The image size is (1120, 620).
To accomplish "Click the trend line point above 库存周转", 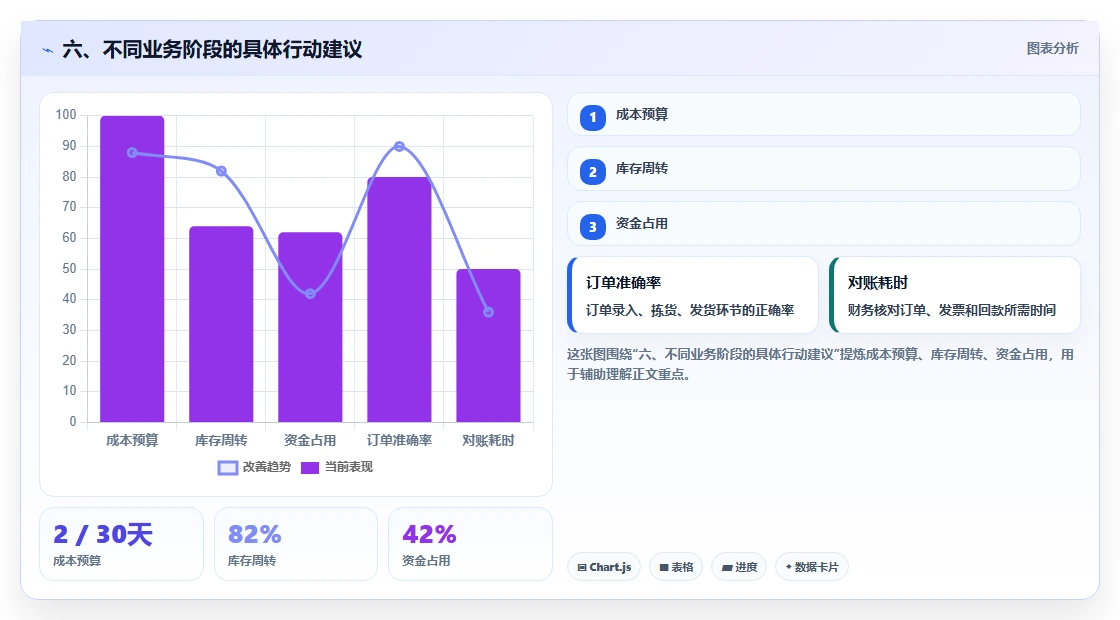I will [x=221, y=171].
